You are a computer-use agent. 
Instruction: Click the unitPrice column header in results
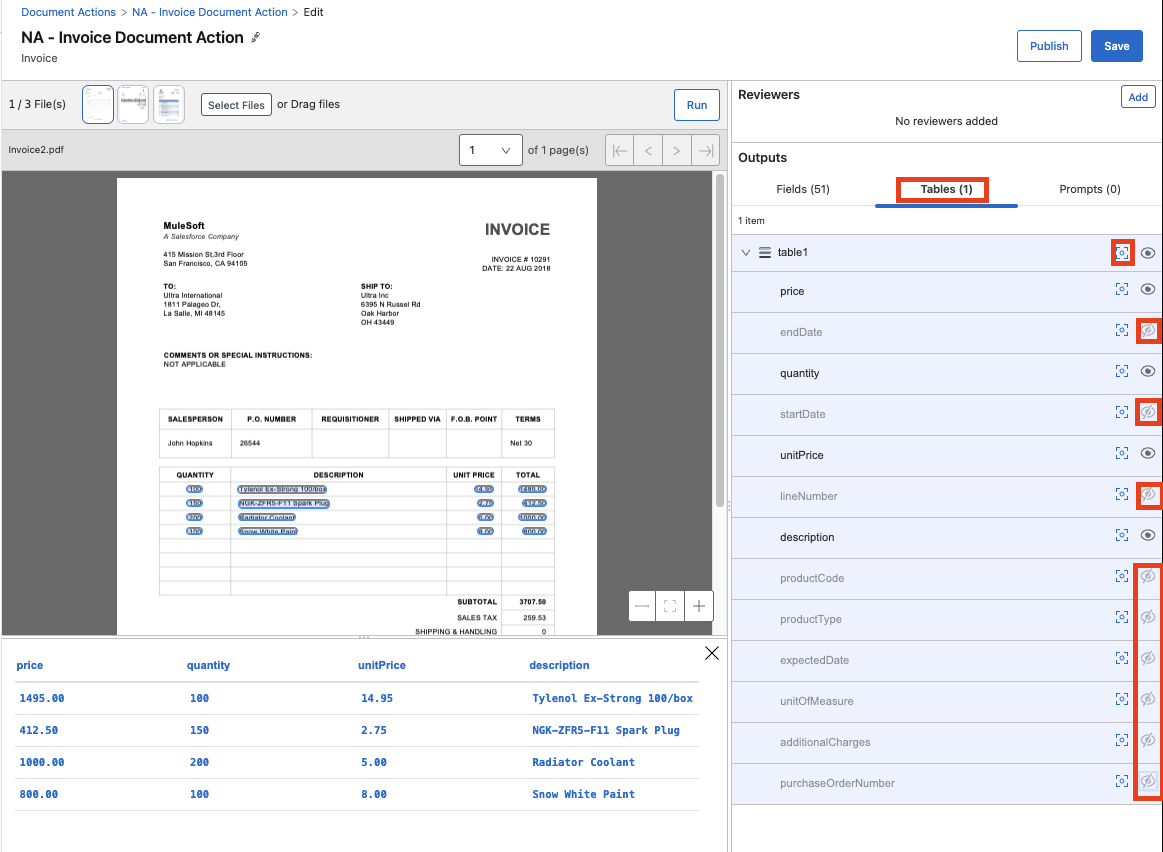(381, 665)
